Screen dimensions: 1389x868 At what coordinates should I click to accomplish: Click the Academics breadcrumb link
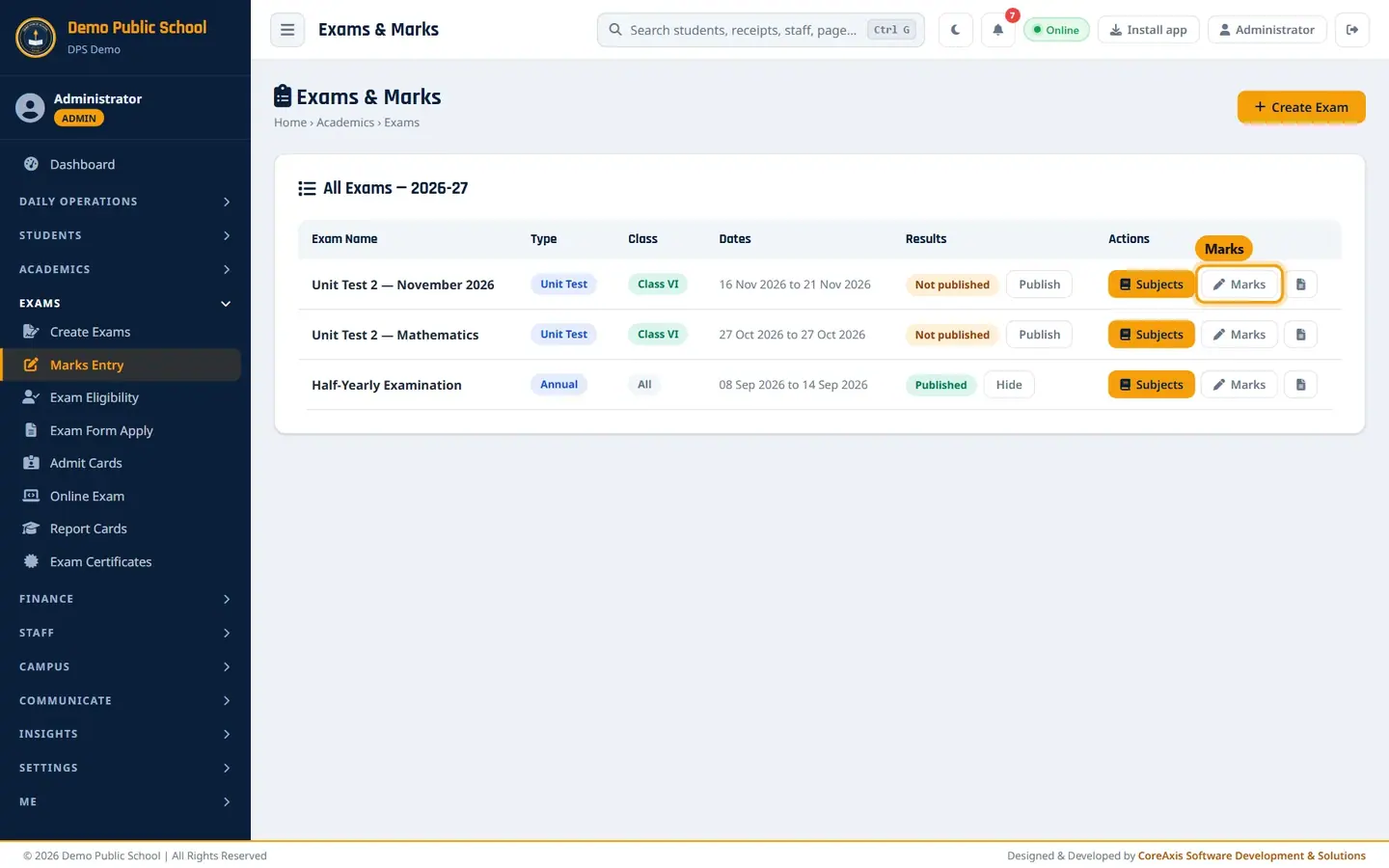[345, 122]
